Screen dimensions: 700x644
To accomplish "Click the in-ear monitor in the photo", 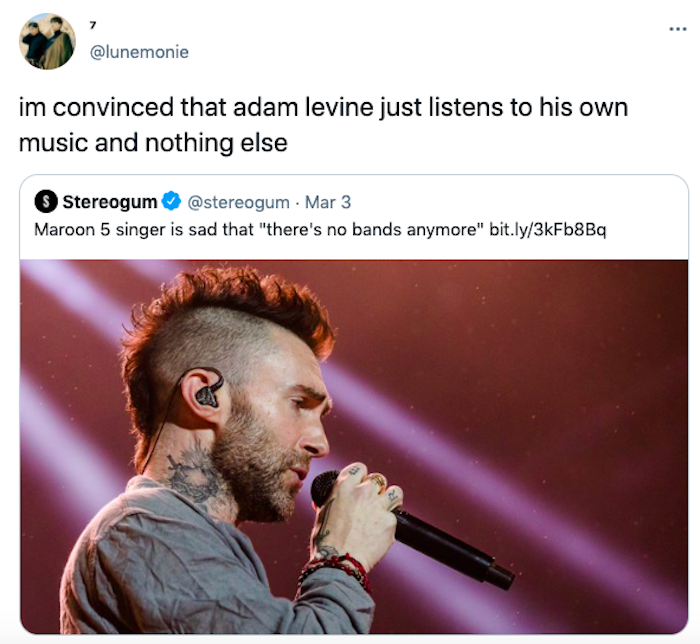I will pyautogui.click(x=208, y=394).
